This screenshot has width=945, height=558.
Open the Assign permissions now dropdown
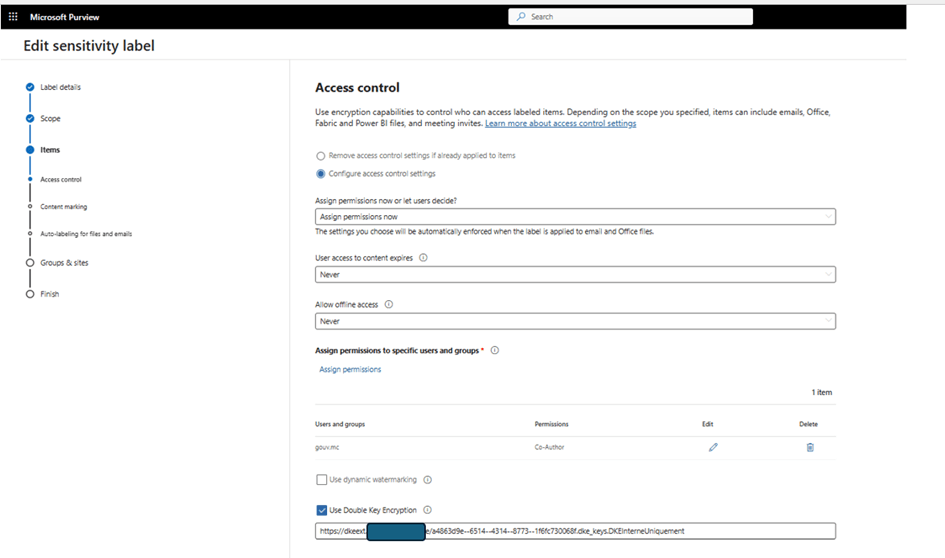[575, 217]
